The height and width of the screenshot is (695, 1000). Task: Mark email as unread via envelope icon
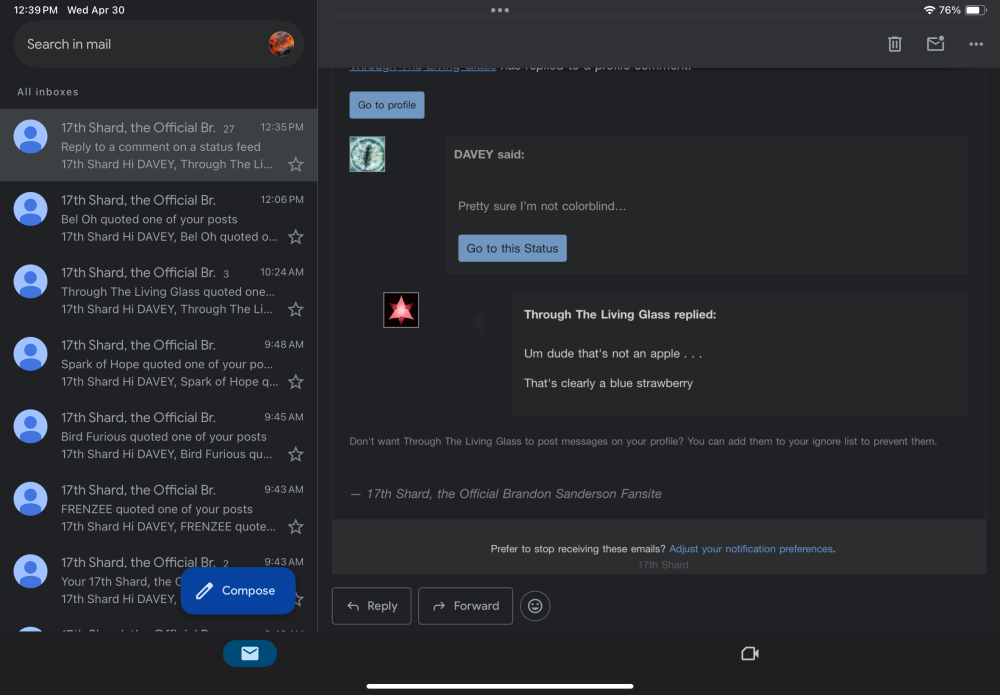(x=935, y=43)
